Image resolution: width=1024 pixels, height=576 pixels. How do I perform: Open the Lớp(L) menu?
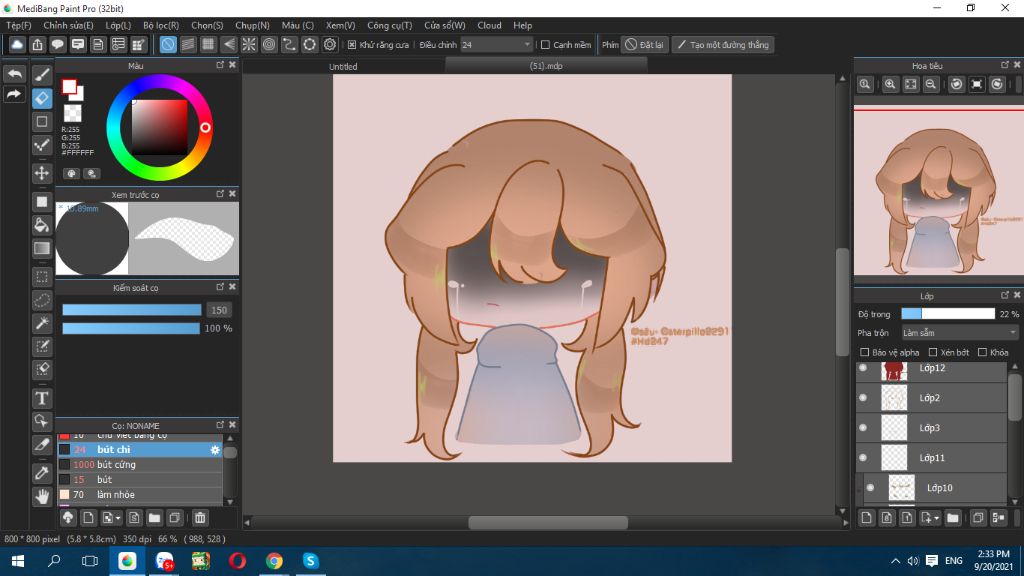pyautogui.click(x=118, y=25)
